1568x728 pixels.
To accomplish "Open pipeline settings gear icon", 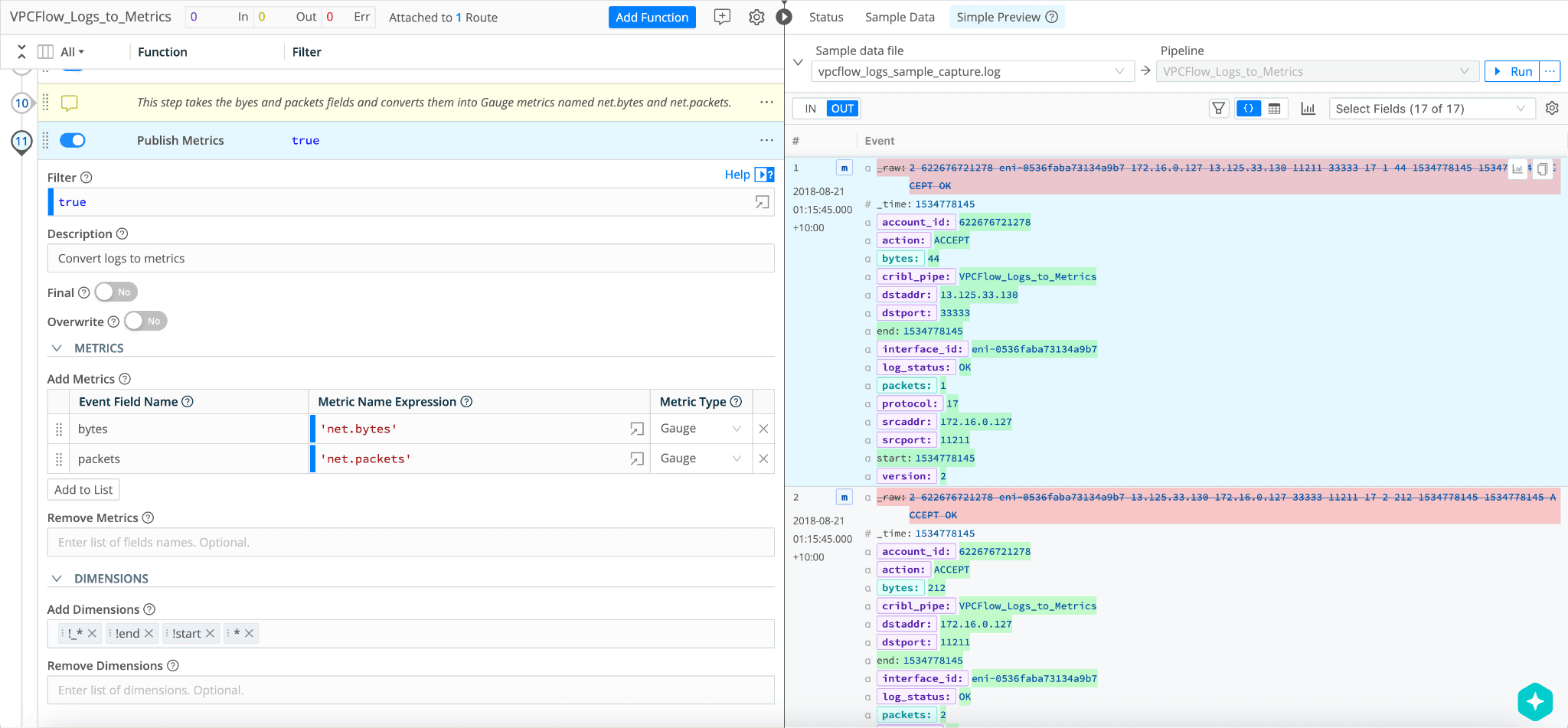I will tap(756, 17).
